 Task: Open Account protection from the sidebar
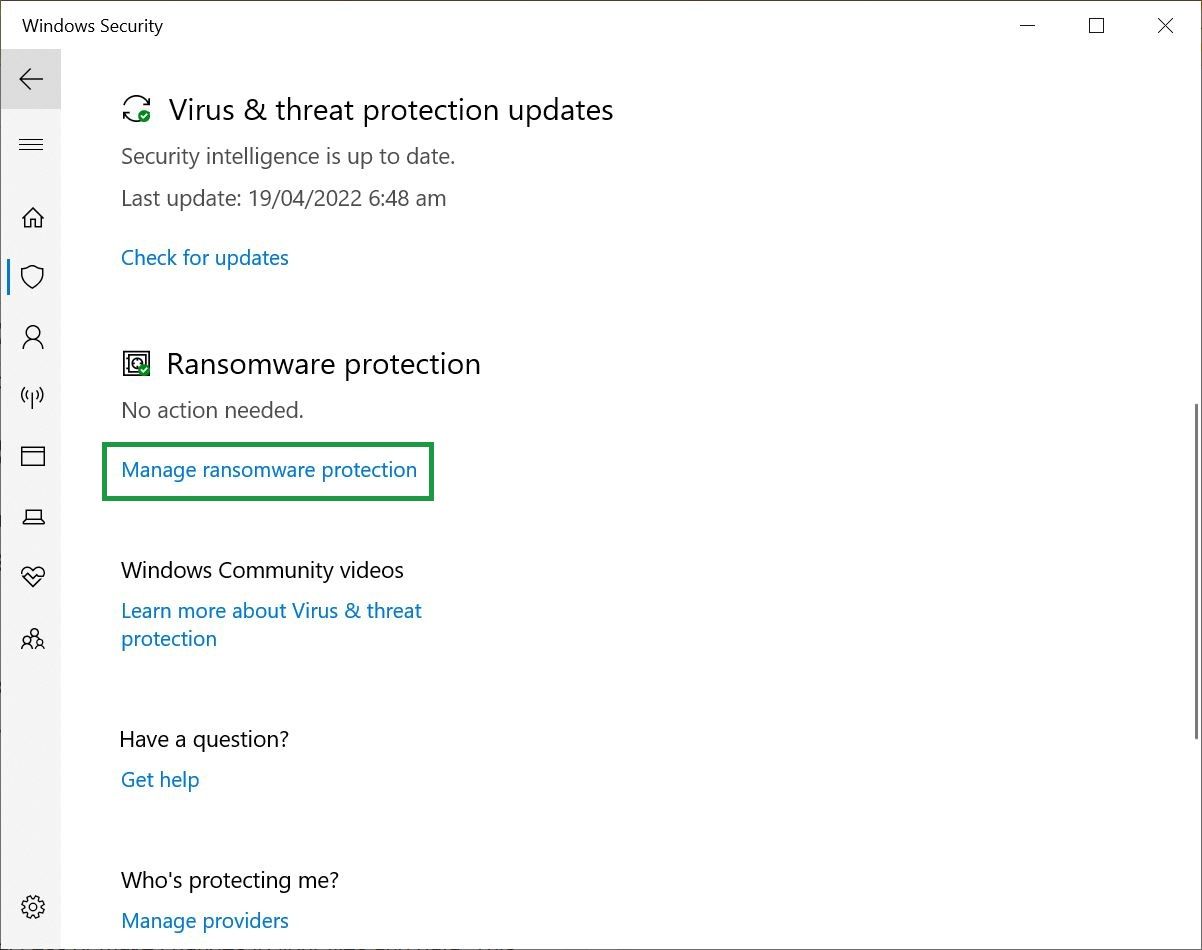tap(32, 337)
